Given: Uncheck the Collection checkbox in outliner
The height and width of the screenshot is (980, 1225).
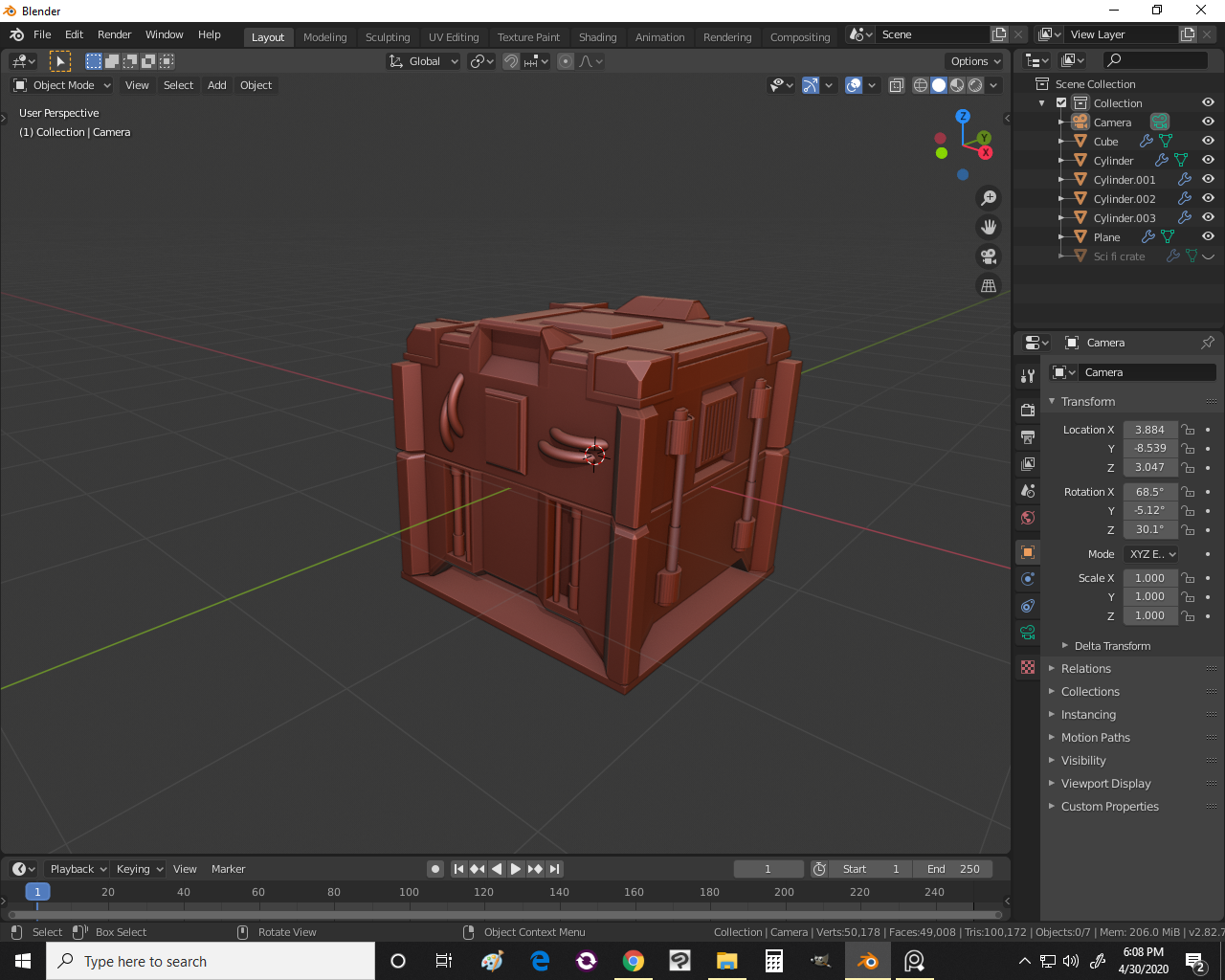Looking at the screenshot, I should pyautogui.click(x=1061, y=102).
